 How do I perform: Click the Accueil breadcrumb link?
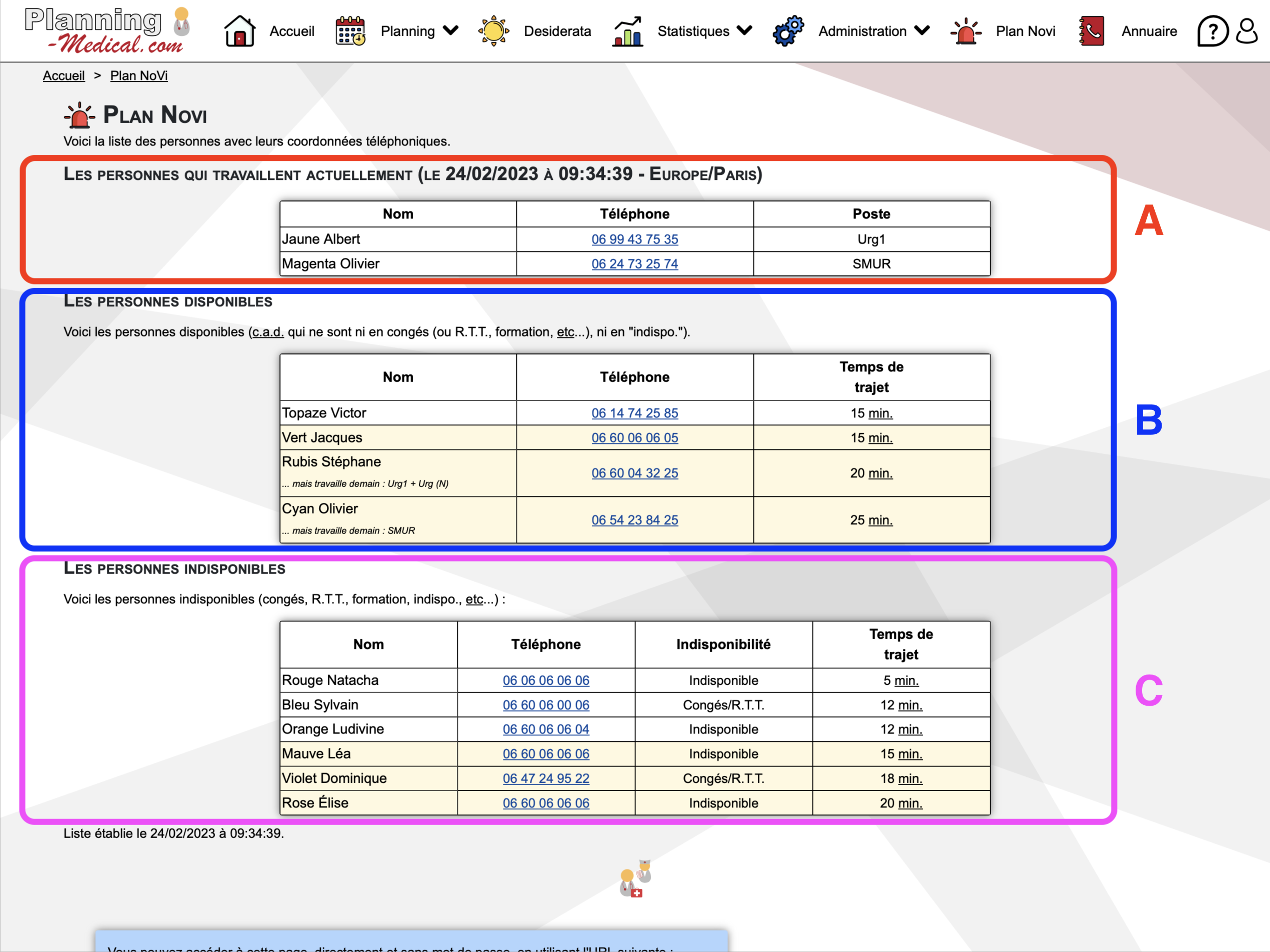click(x=64, y=76)
